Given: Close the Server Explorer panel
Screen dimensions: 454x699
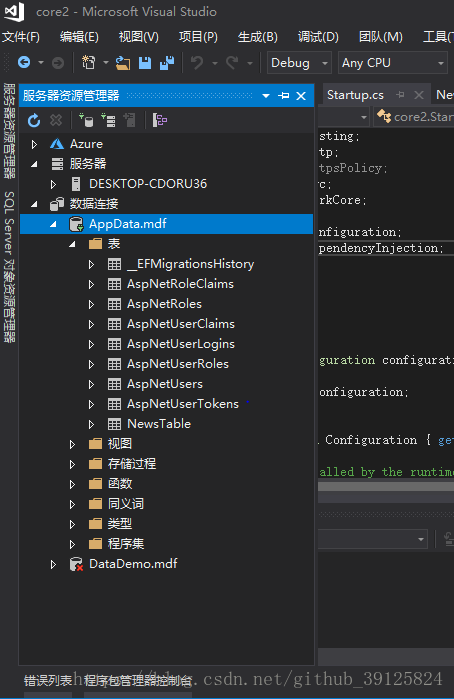Looking at the screenshot, I should 301,95.
